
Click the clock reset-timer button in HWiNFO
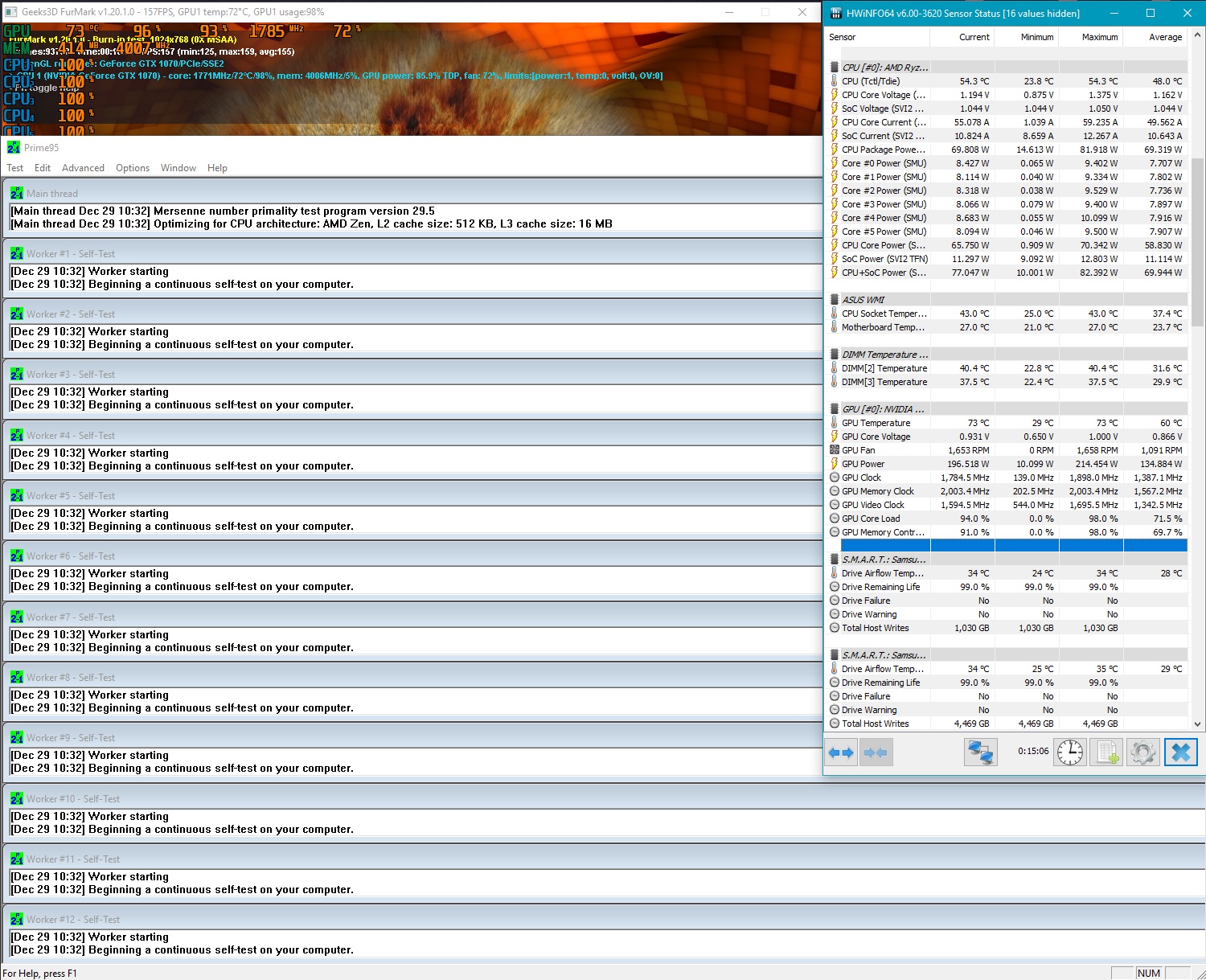click(x=1070, y=752)
